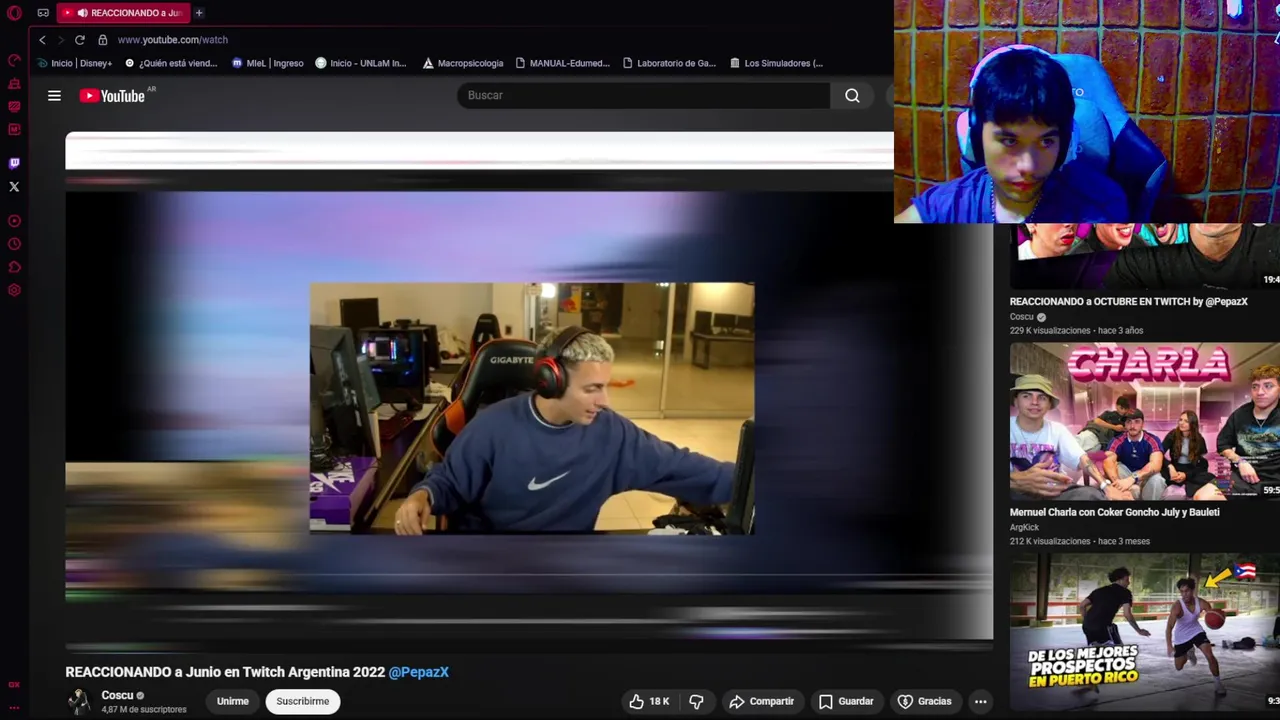1280x720 pixels.
Task: Go forward to next page
Action: coord(60,40)
